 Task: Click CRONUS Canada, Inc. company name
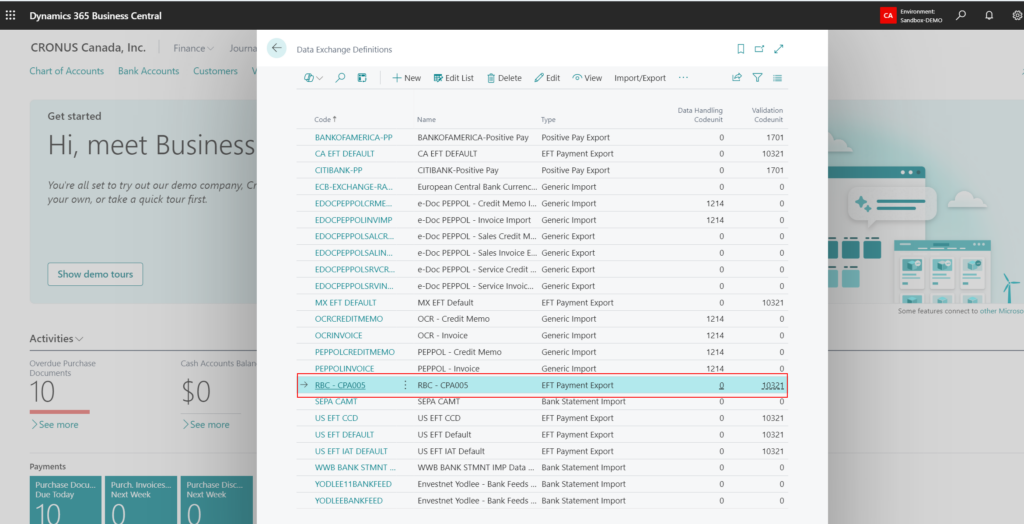(x=88, y=48)
